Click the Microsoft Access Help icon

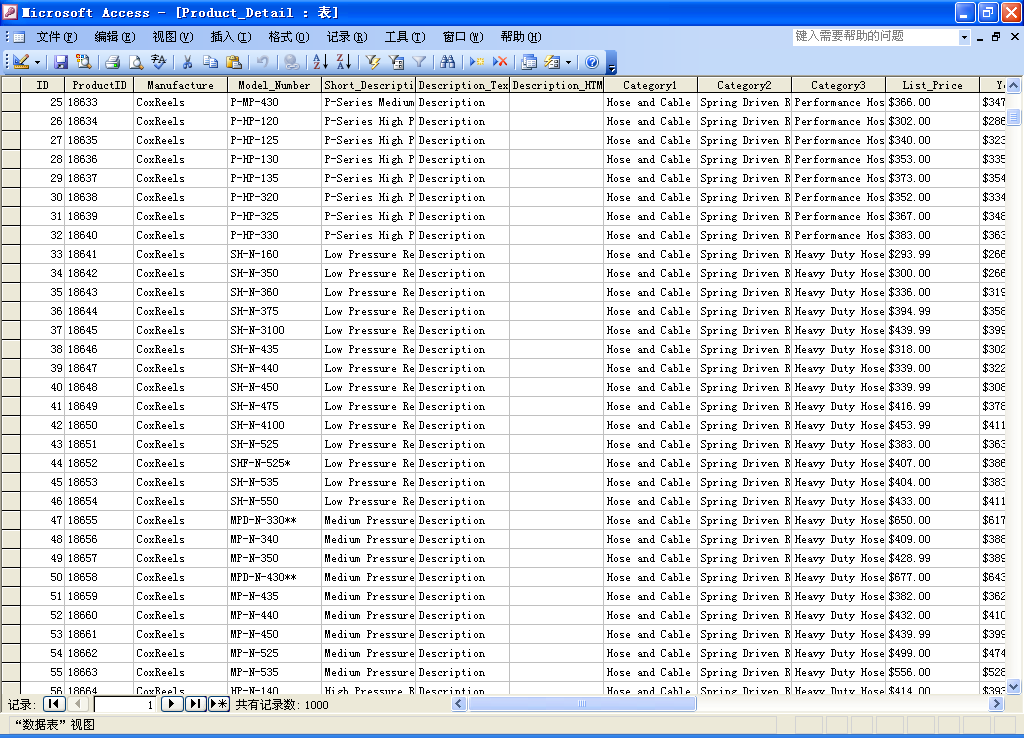pyautogui.click(x=592, y=62)
